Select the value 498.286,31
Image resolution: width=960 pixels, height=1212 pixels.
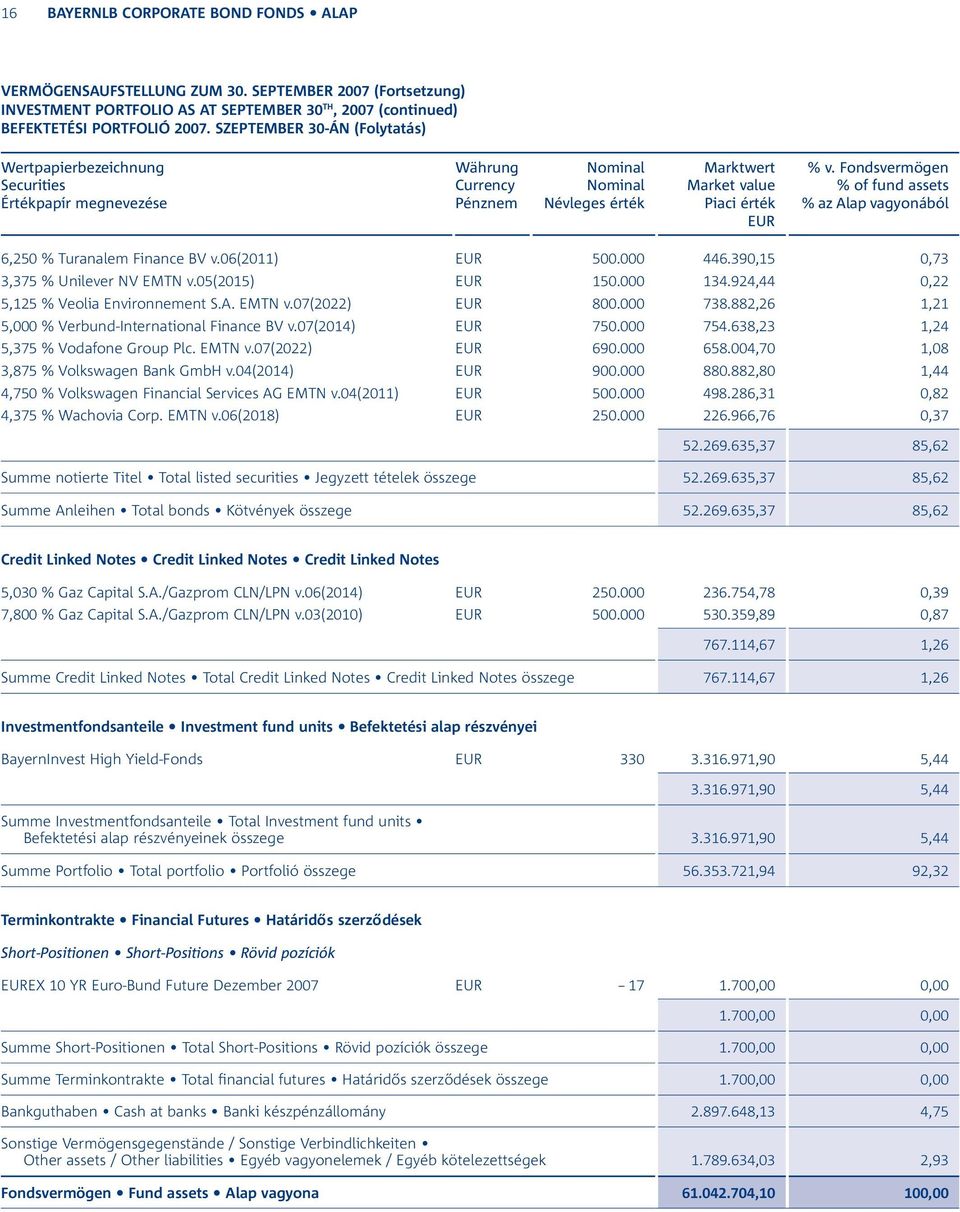coord(738,393)
